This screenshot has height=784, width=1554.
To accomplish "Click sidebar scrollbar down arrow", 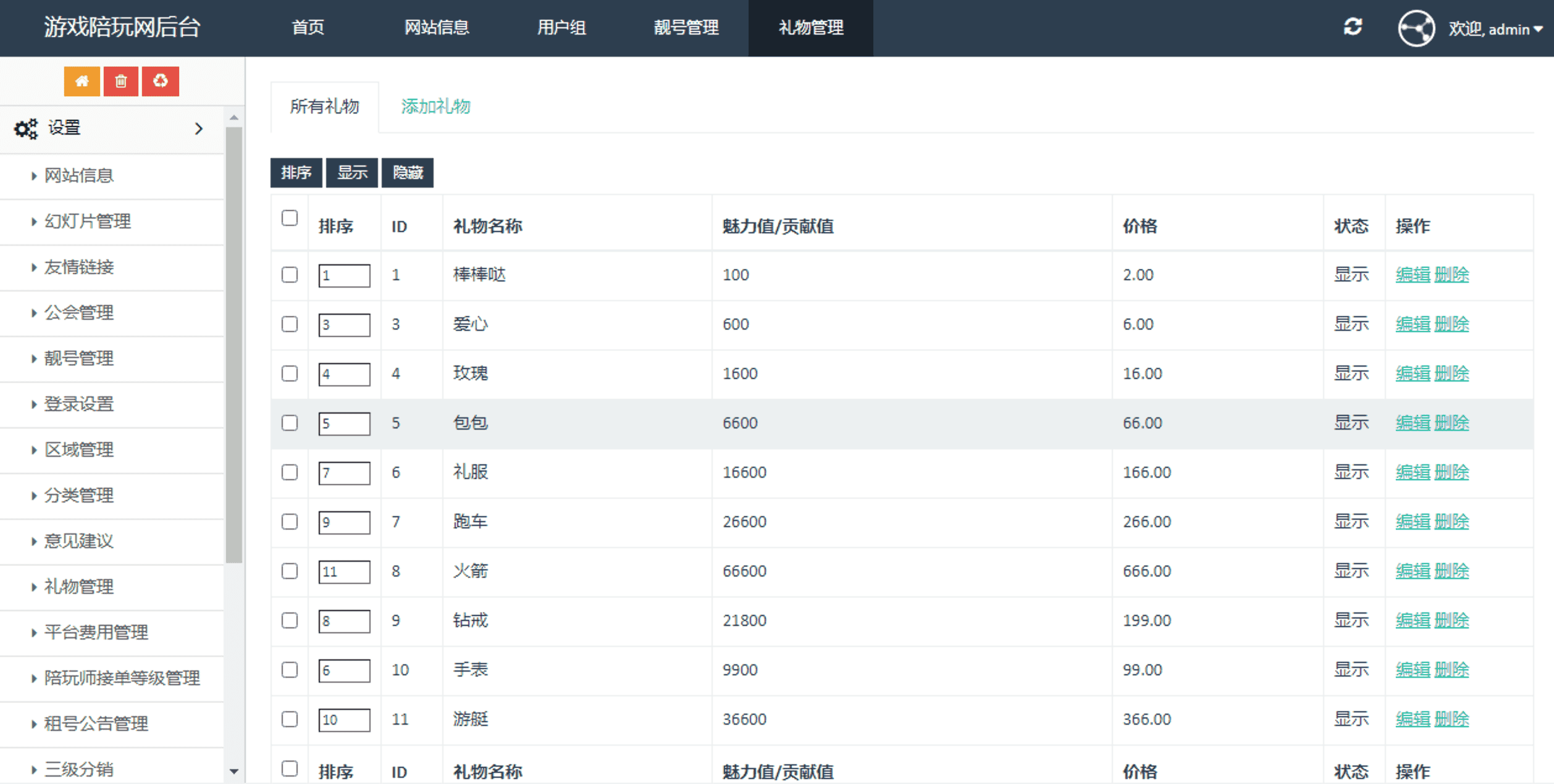I will coord(234,771).
